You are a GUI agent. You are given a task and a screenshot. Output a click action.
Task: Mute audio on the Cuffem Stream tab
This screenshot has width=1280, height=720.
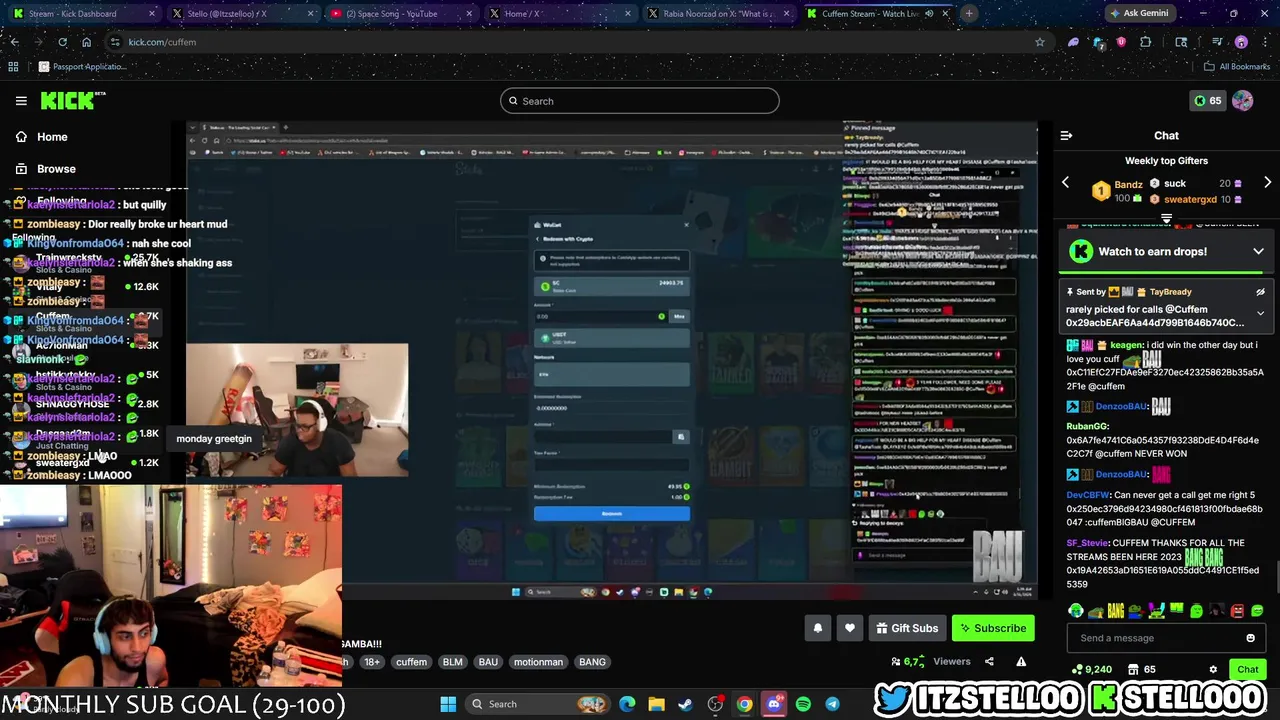coord(929,14)
